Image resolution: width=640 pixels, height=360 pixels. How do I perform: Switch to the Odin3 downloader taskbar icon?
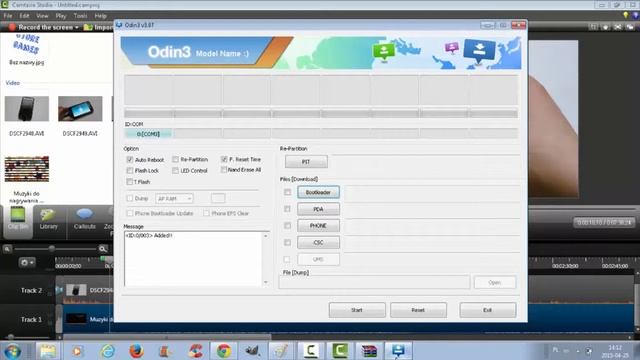click(x=398, y=351)
